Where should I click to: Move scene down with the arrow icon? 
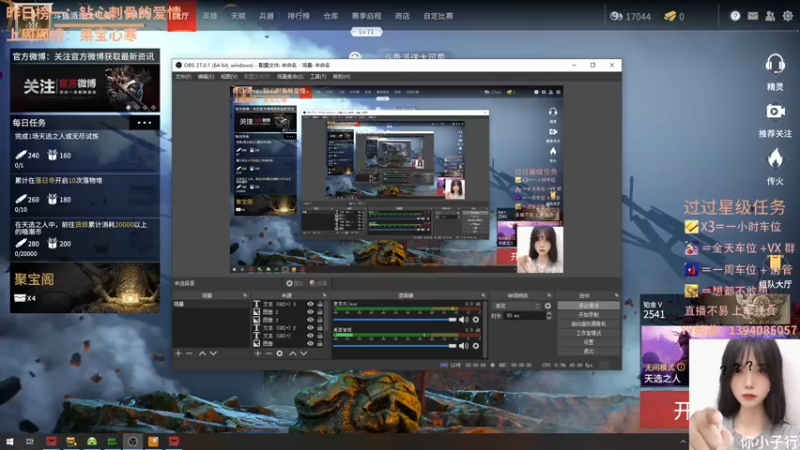click(x=213, y=353)
